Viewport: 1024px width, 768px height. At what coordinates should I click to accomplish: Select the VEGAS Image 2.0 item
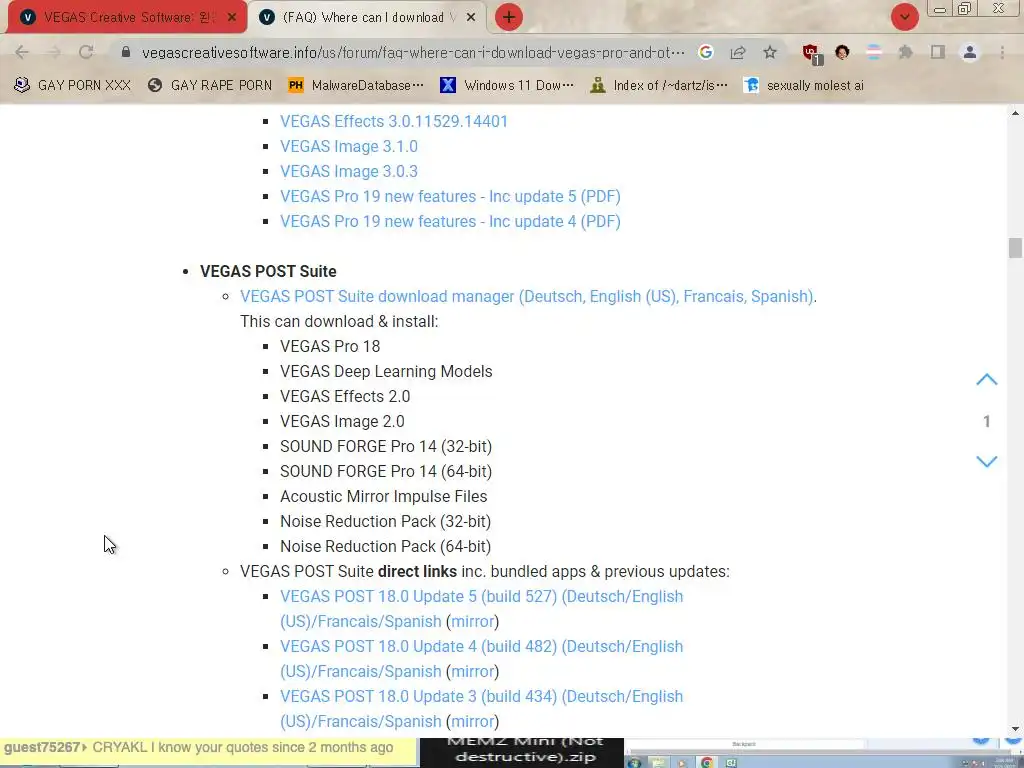pos(342,421)
